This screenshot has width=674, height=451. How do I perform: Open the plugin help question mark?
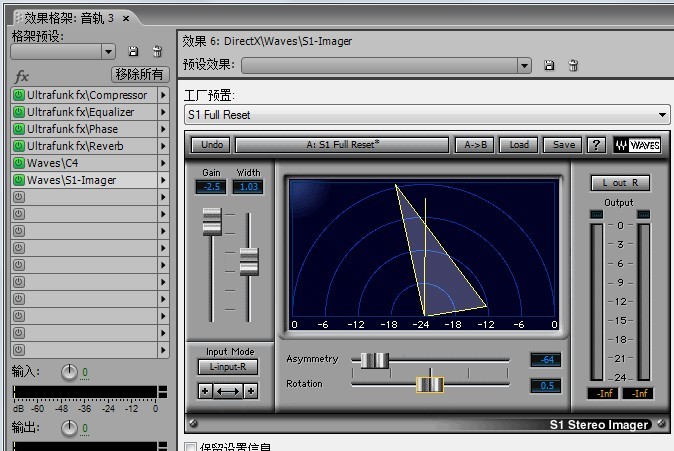click(x=596, y=145)
